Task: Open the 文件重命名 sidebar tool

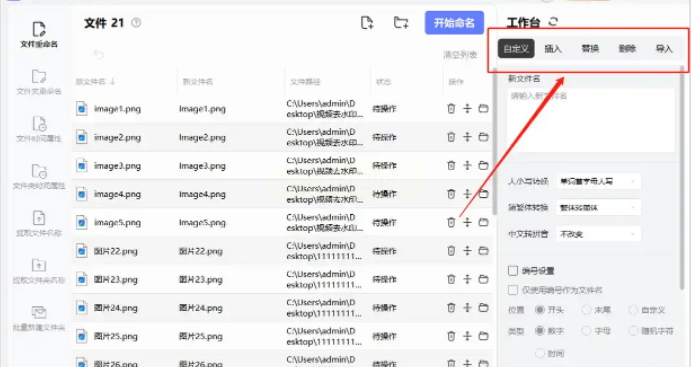Action: click(x=39, y=34)
